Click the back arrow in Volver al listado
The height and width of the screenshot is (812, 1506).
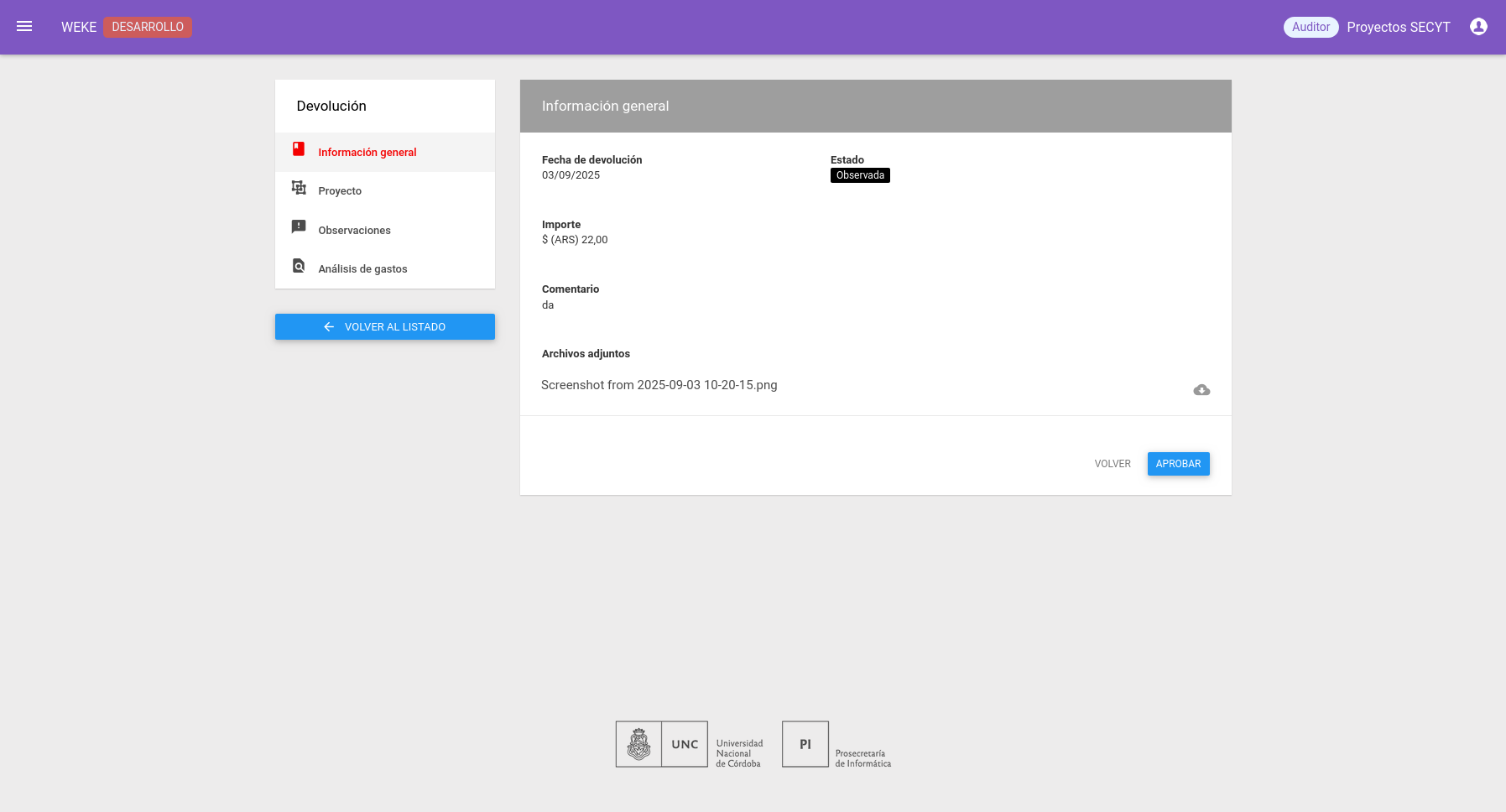(x=329, y=327)
